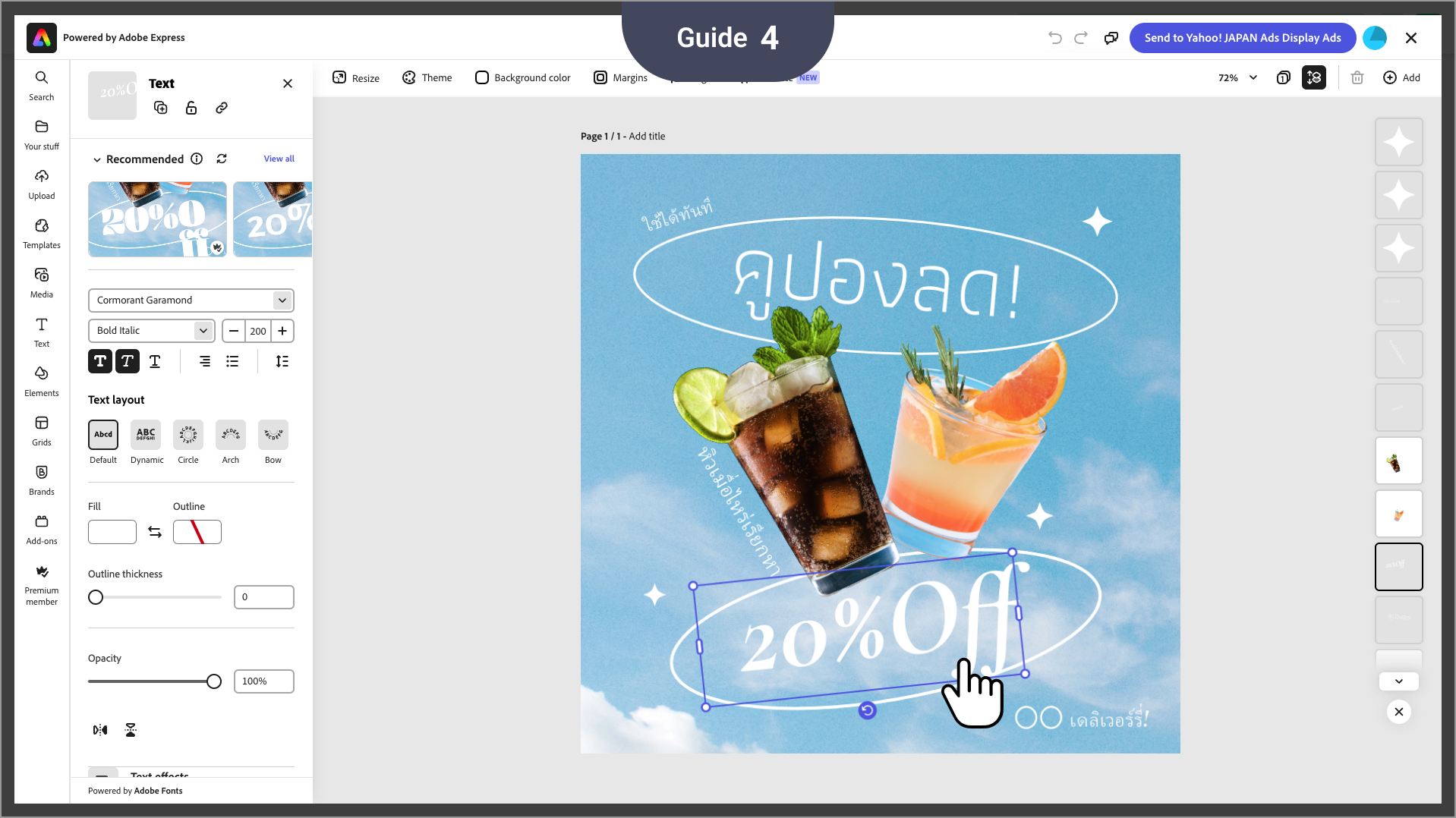
Task: Click the link icon in Text panel
Action: pyautogui.click(x=222, y=108)
